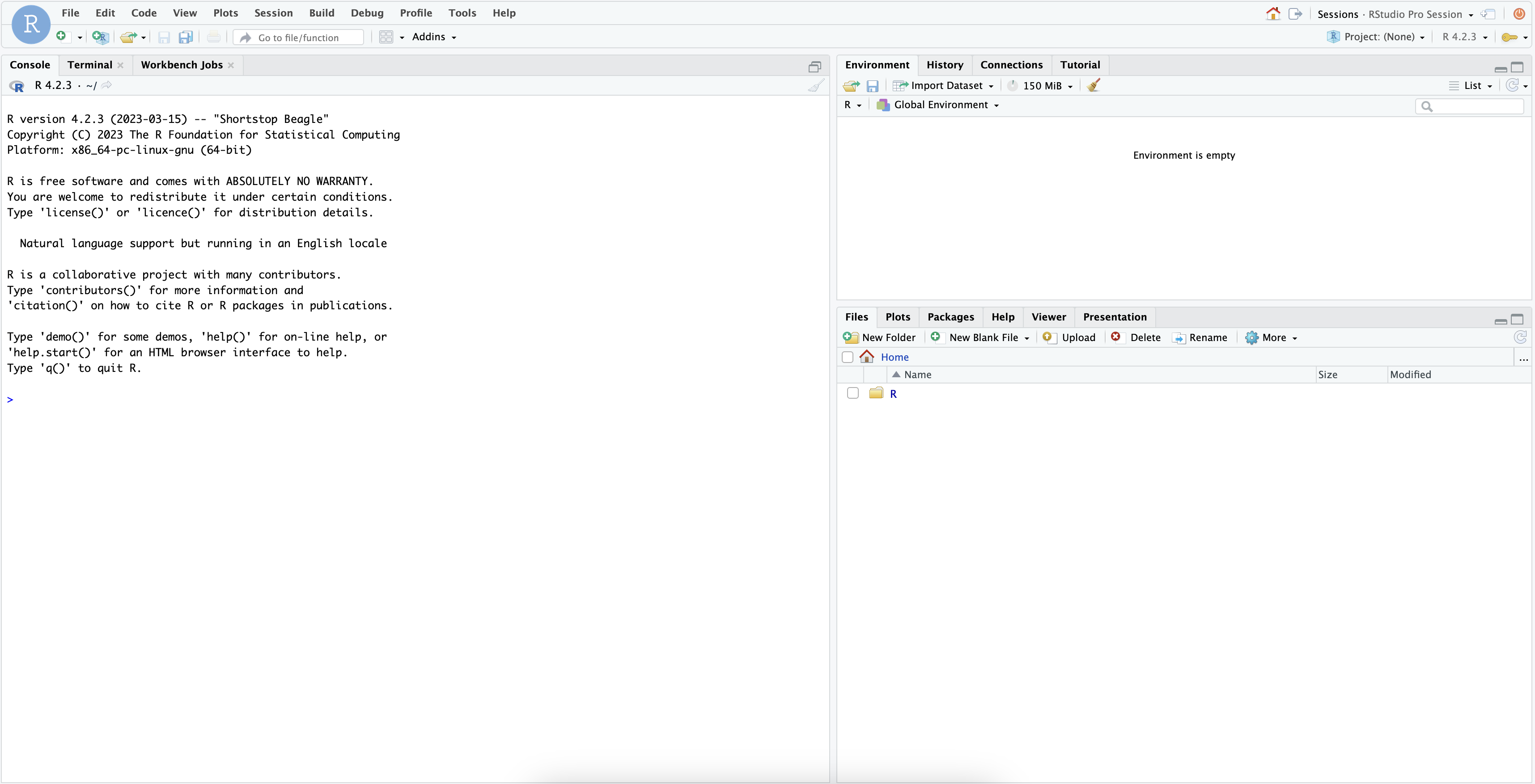Rename the selected file
Viewport: 1535px width, 784px height.
[x=1200, y=337]
